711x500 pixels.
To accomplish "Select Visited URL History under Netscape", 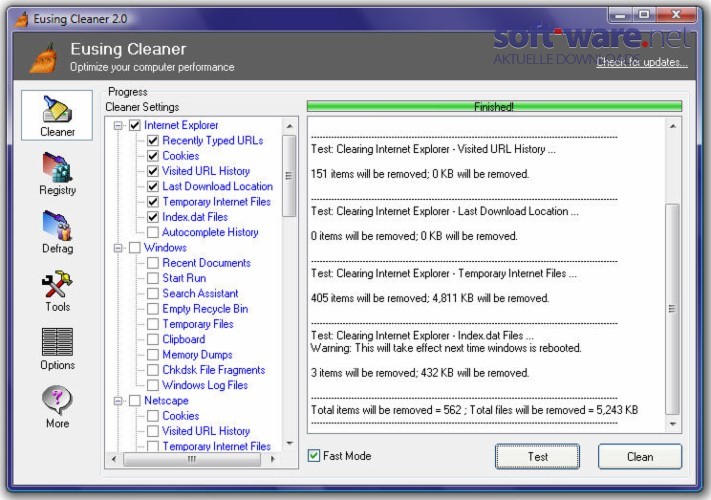I will [x=206, y=431].
